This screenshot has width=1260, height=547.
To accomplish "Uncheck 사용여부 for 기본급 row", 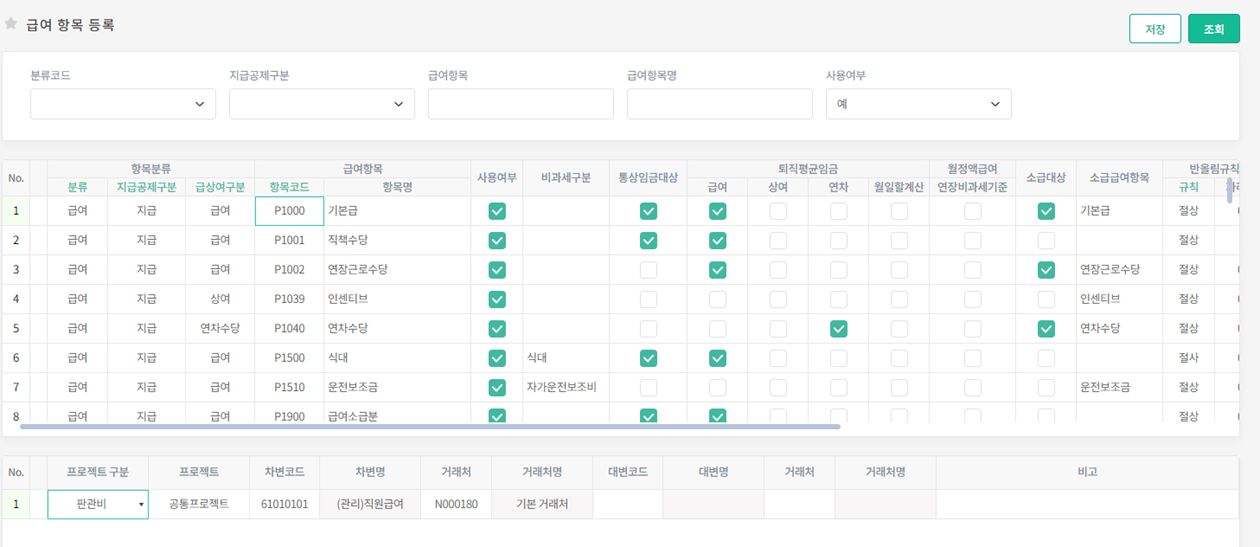I will [x=497, y=211].
